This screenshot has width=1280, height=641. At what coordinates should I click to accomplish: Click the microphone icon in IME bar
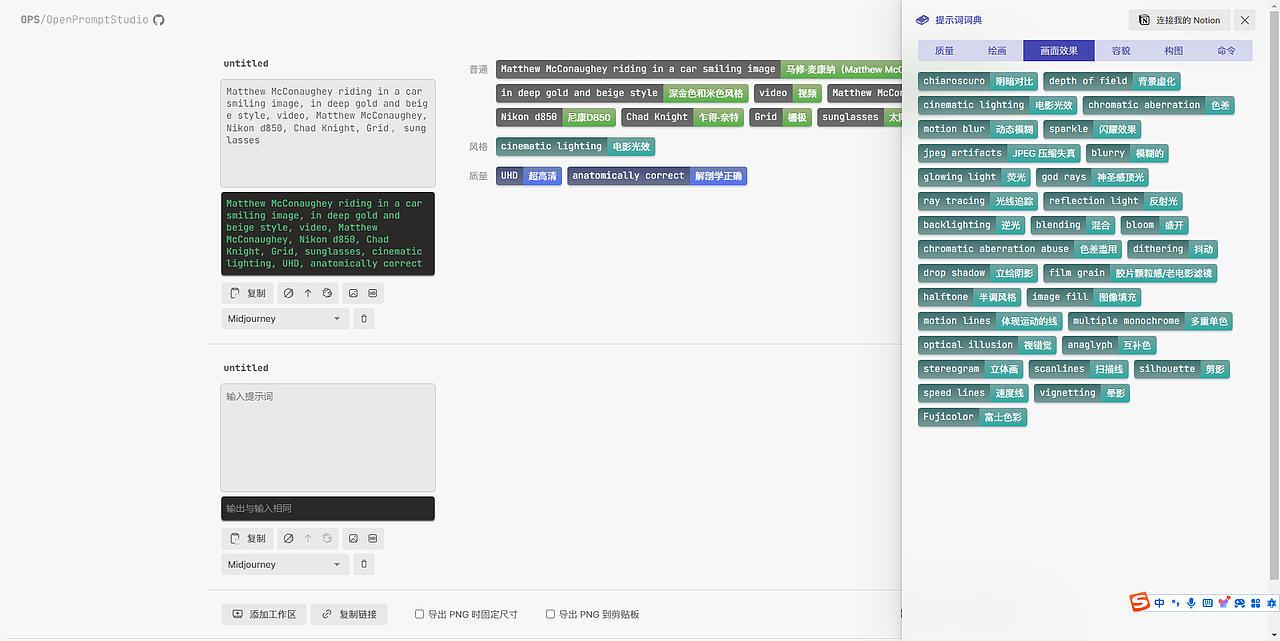pyautogui.click(x=1190, y=603)
